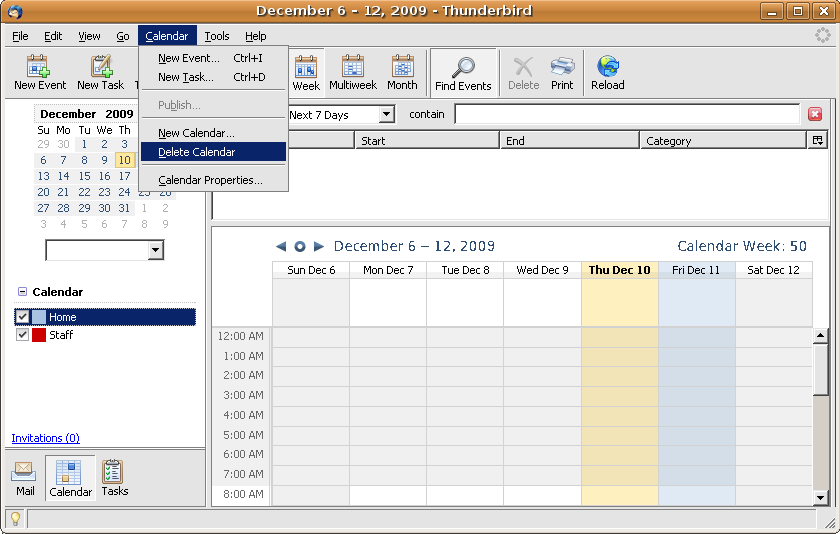
Task: Select the Staff calendar row
Action: pos(105,335)
